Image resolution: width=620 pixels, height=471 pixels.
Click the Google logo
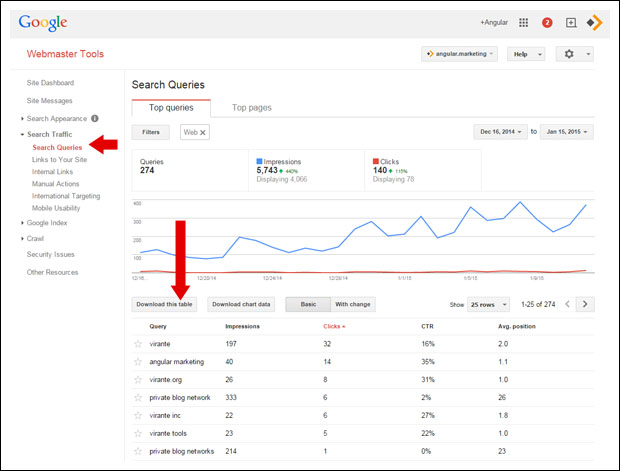point(43,23)
